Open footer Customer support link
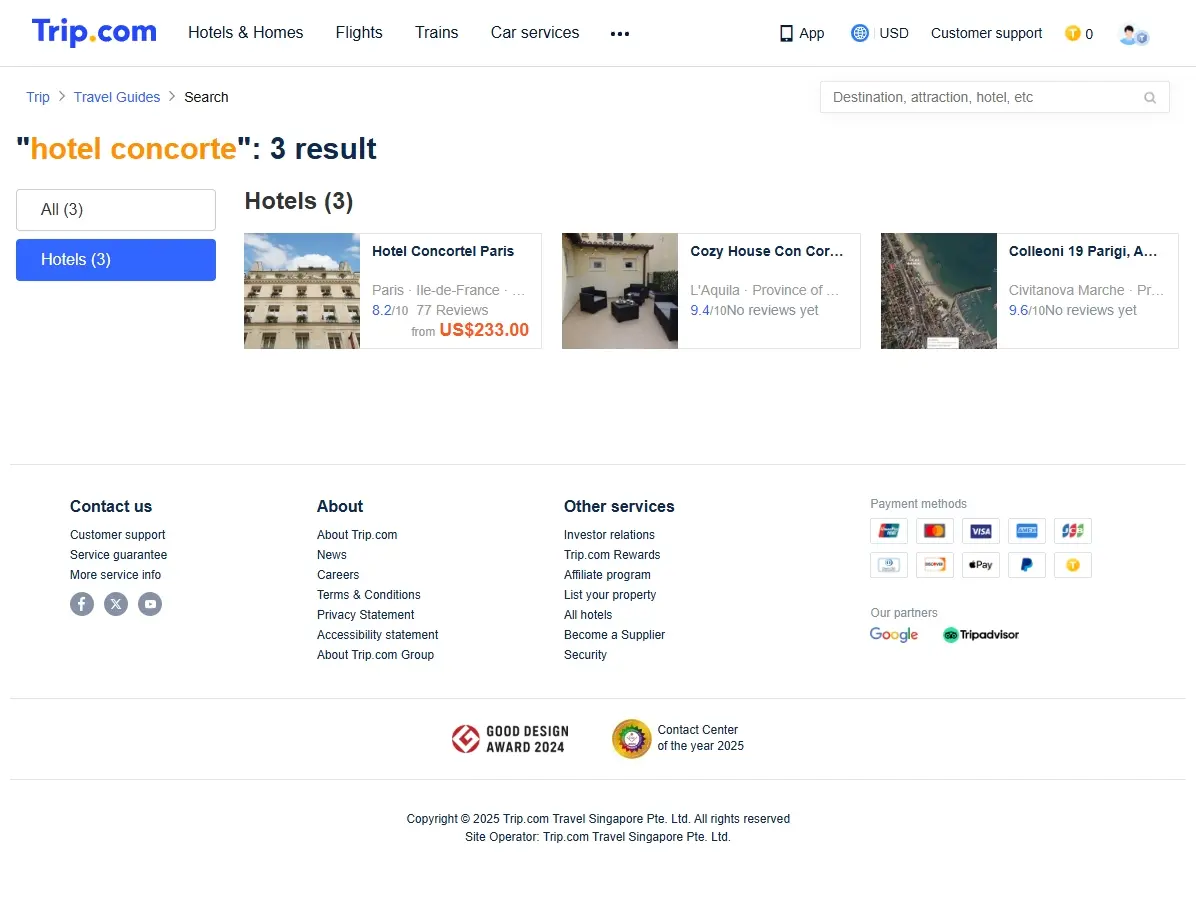1196x921 pixels. [117, 535]
